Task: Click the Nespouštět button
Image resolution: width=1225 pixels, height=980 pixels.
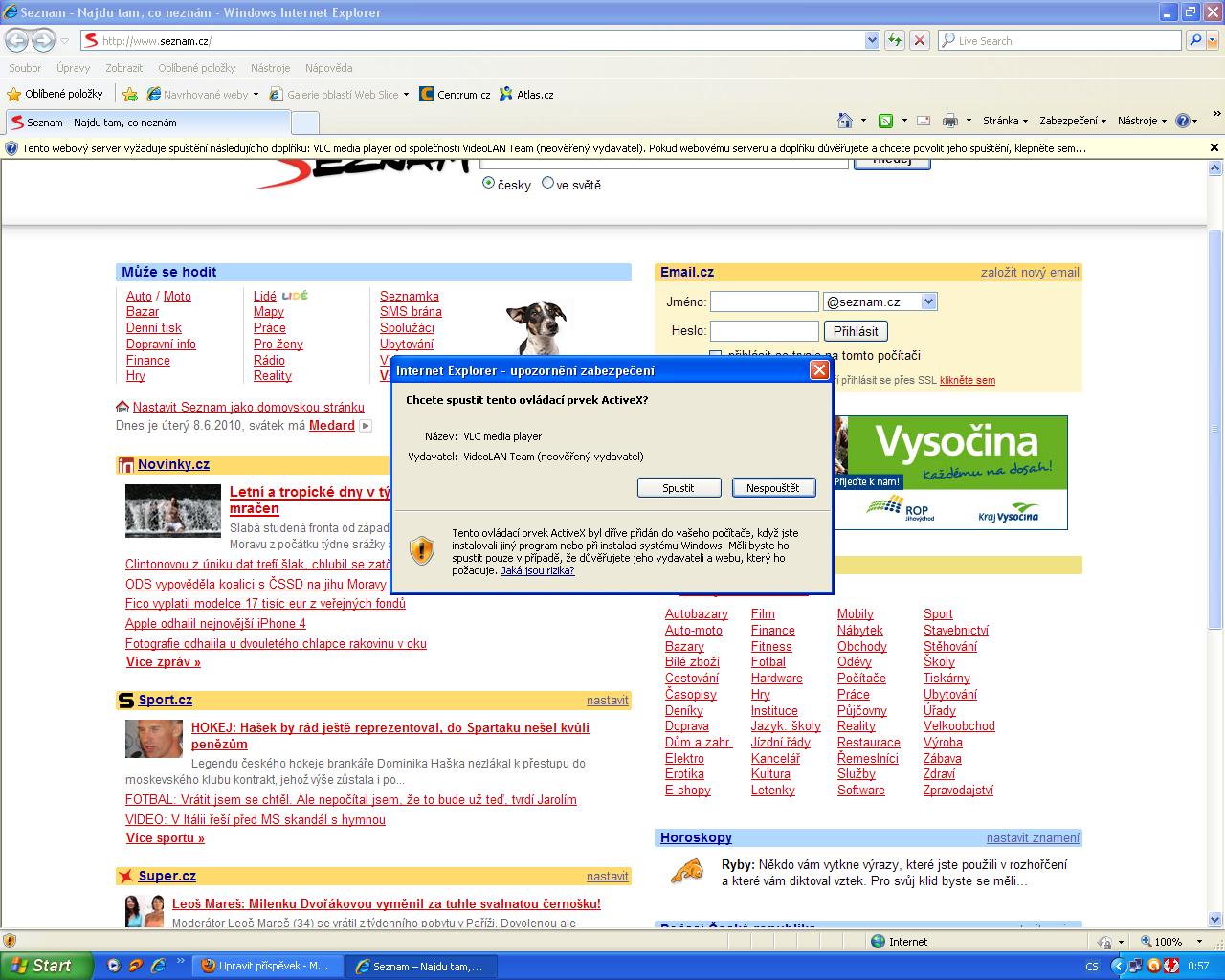Action: tap(773, 488)
